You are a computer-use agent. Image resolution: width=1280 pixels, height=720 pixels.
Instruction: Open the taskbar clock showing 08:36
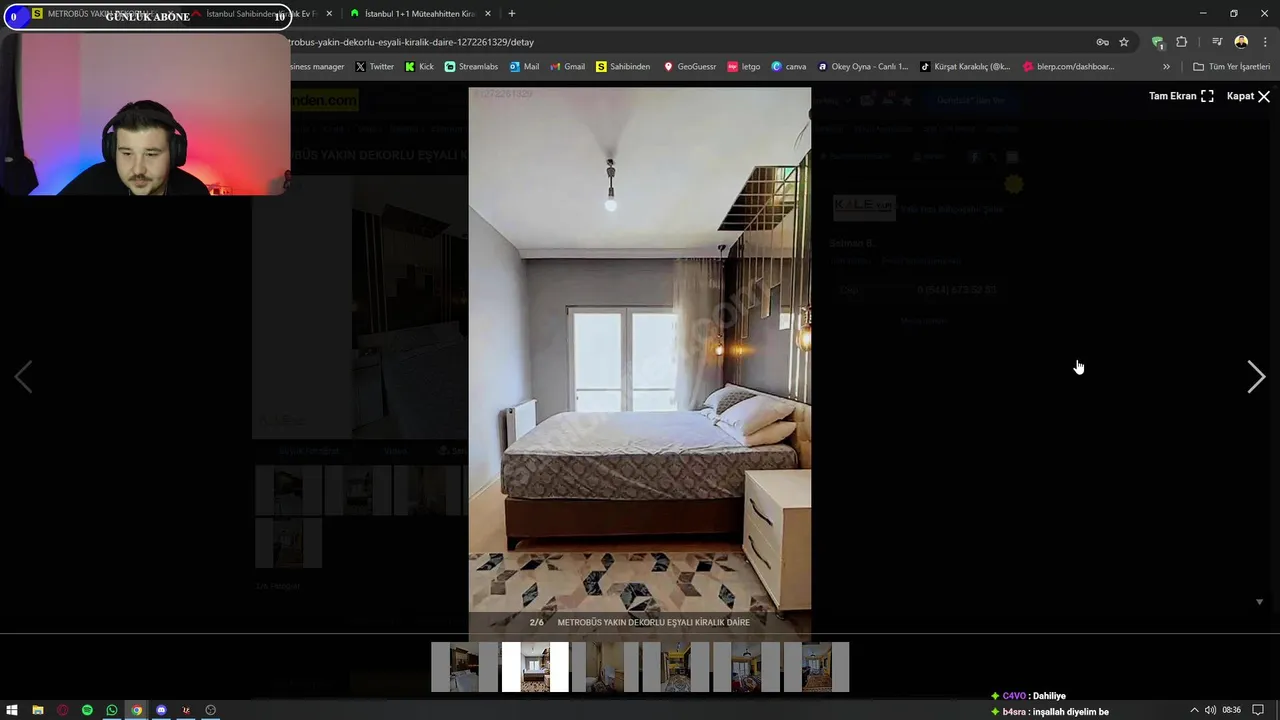click(x=1231, y=710)
